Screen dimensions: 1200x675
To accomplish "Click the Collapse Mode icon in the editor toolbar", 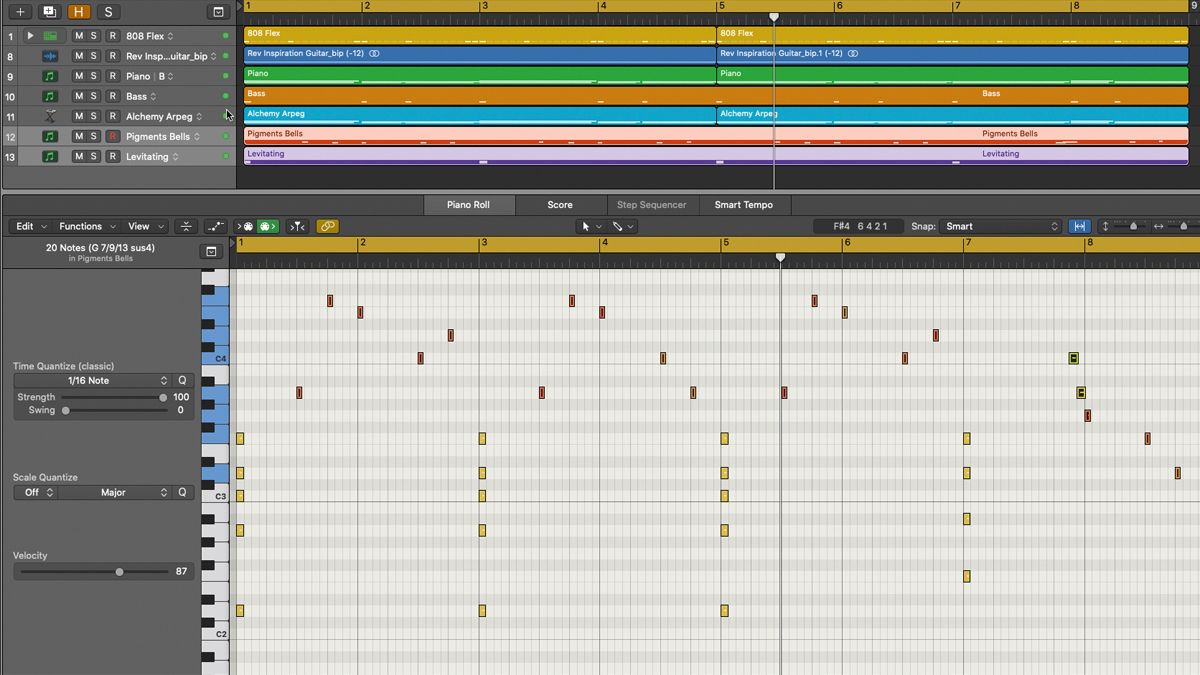I will [185, 226].
